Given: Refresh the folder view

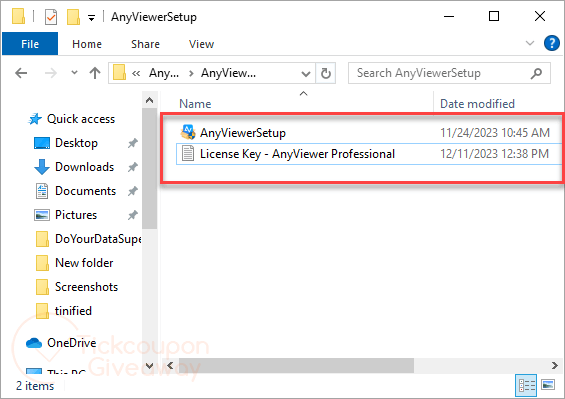Looking at the screenshot, I should (x=326, y=73).
